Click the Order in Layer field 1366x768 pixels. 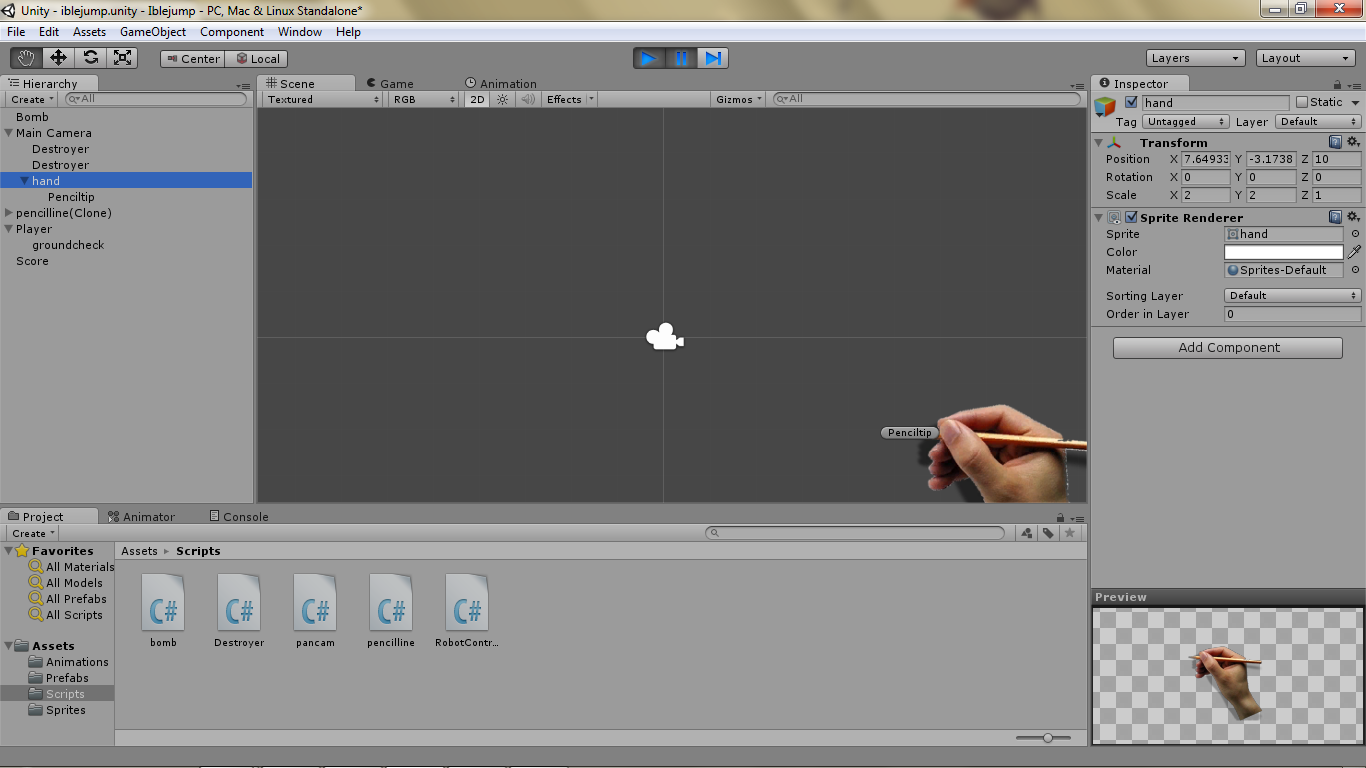point(1292,314)
